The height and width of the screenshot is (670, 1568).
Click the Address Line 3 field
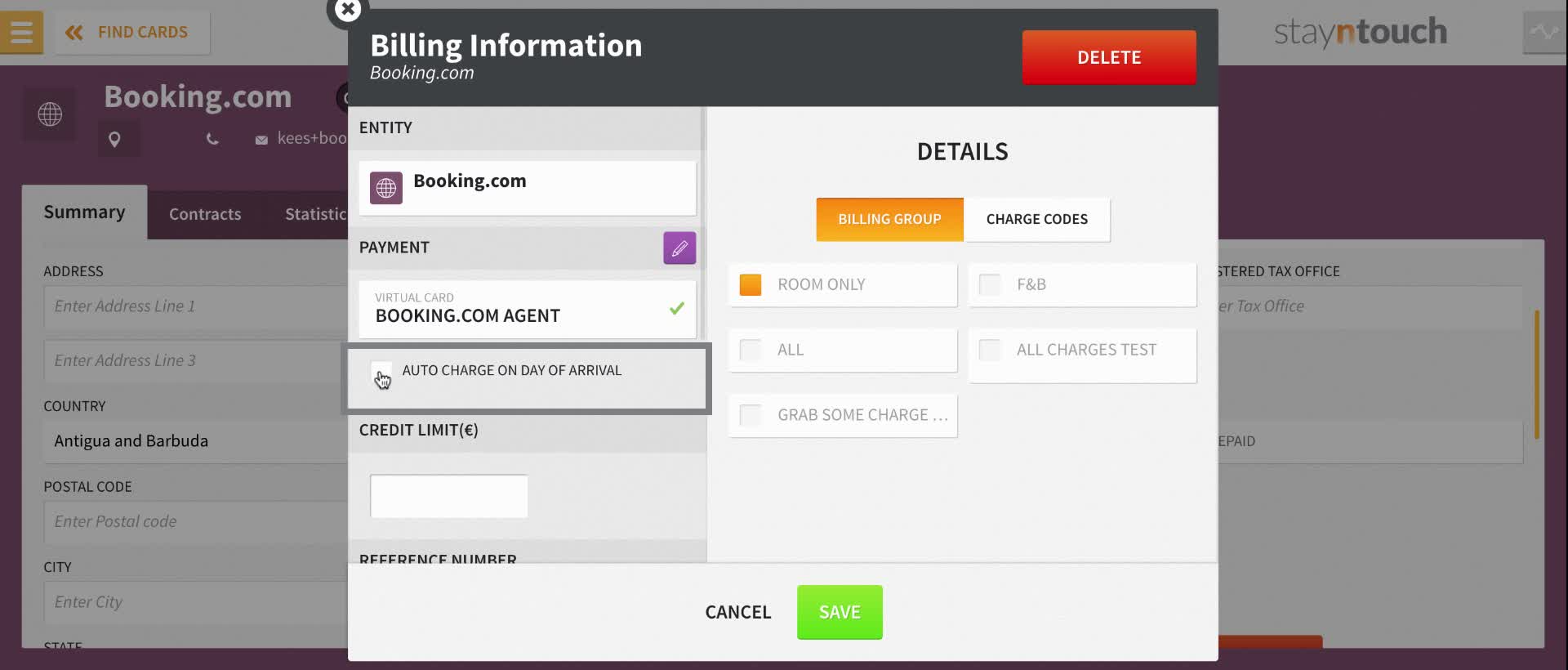coord(196,360)
